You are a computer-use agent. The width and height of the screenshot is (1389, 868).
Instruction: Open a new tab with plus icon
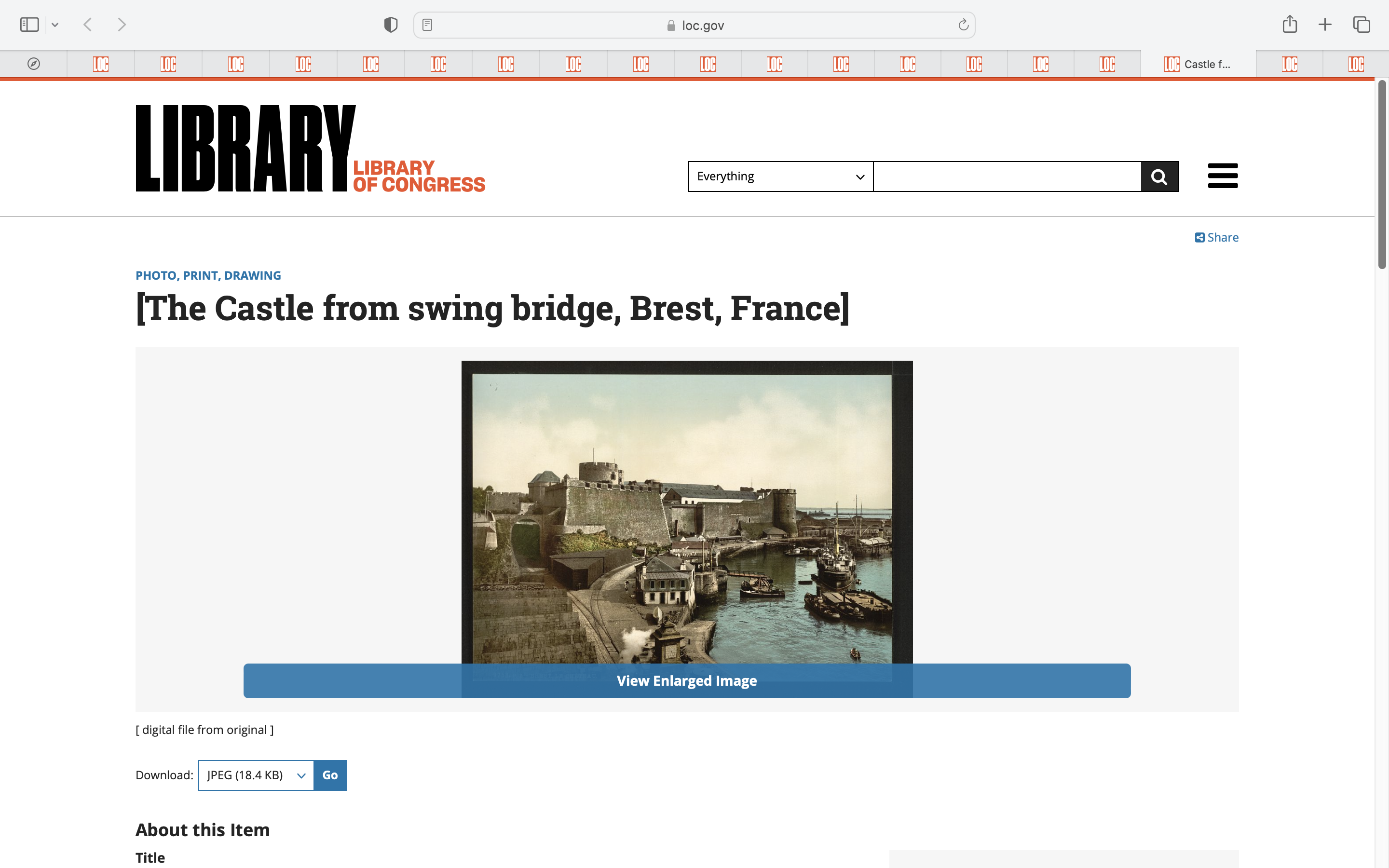coord(1325,25)
